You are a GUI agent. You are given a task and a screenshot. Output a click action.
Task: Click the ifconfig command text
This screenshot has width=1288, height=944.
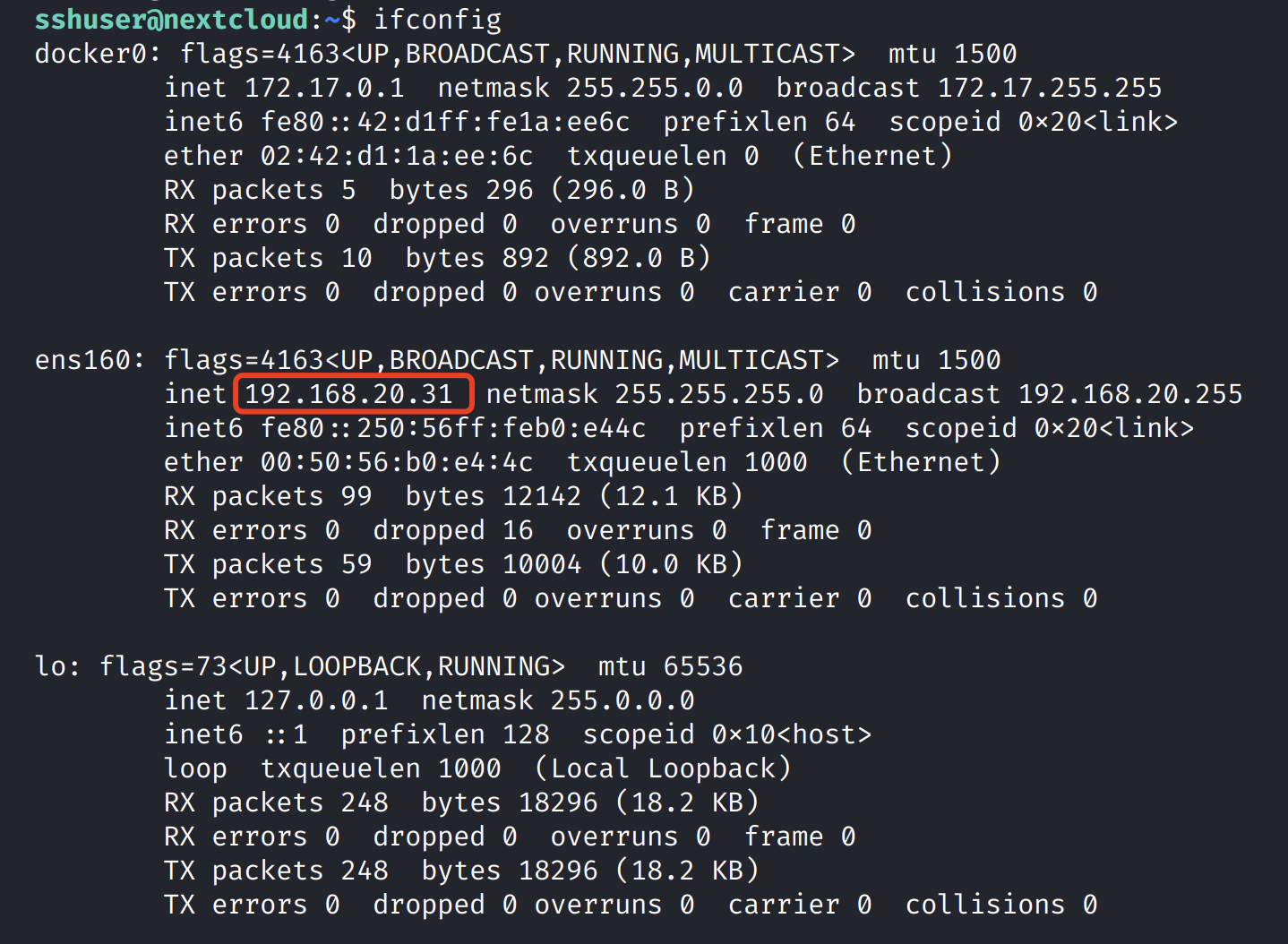click(x=437, y=20)
